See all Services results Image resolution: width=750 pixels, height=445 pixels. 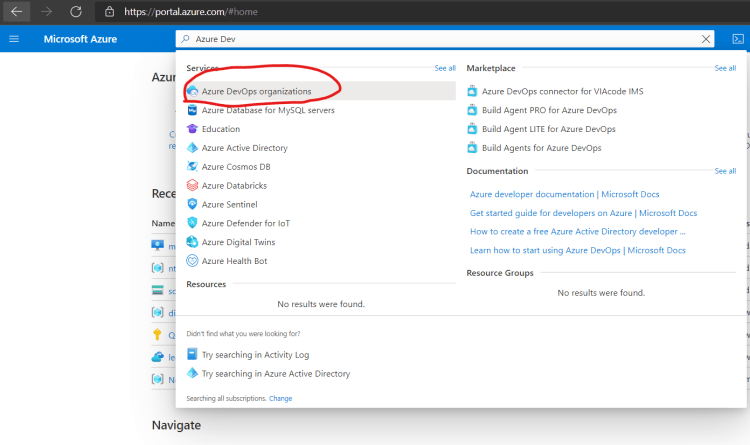point(445,68)
